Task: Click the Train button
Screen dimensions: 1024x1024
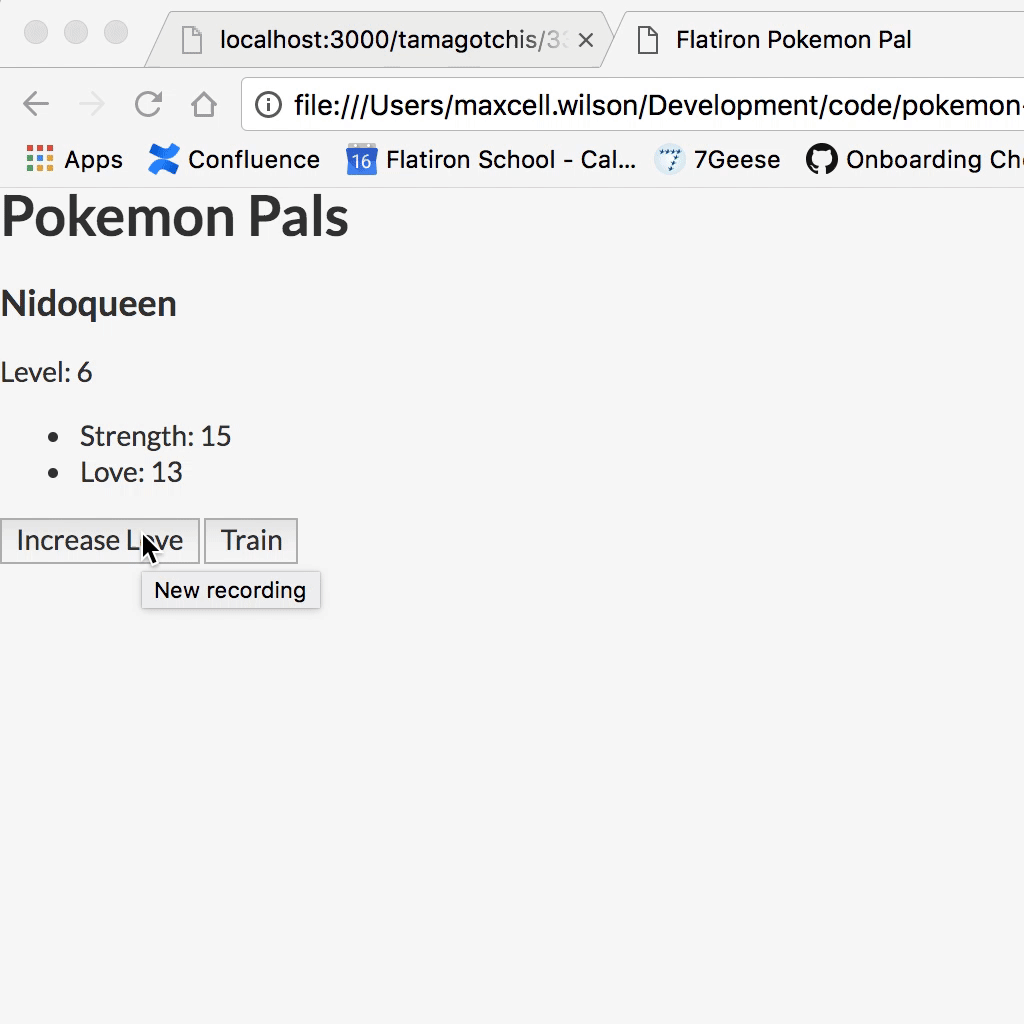Action: pyautogui.click(x=251, y=541)
